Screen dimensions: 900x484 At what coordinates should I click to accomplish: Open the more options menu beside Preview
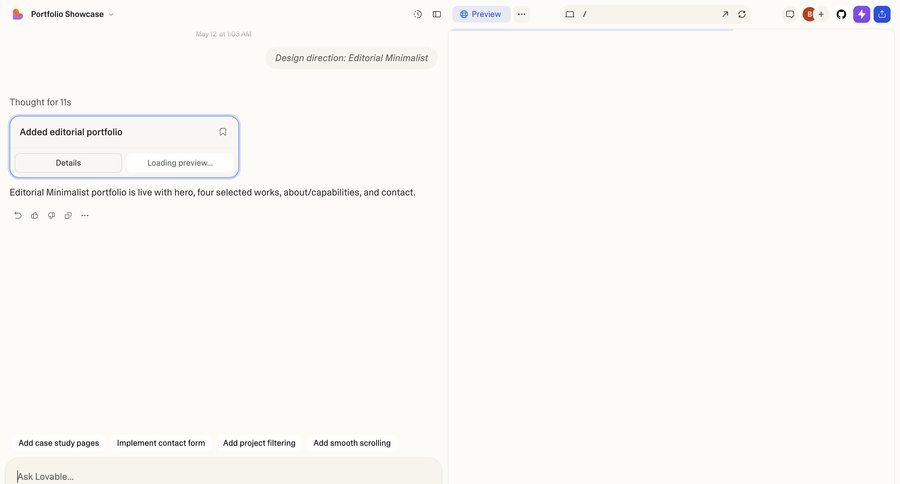[522, 14]
